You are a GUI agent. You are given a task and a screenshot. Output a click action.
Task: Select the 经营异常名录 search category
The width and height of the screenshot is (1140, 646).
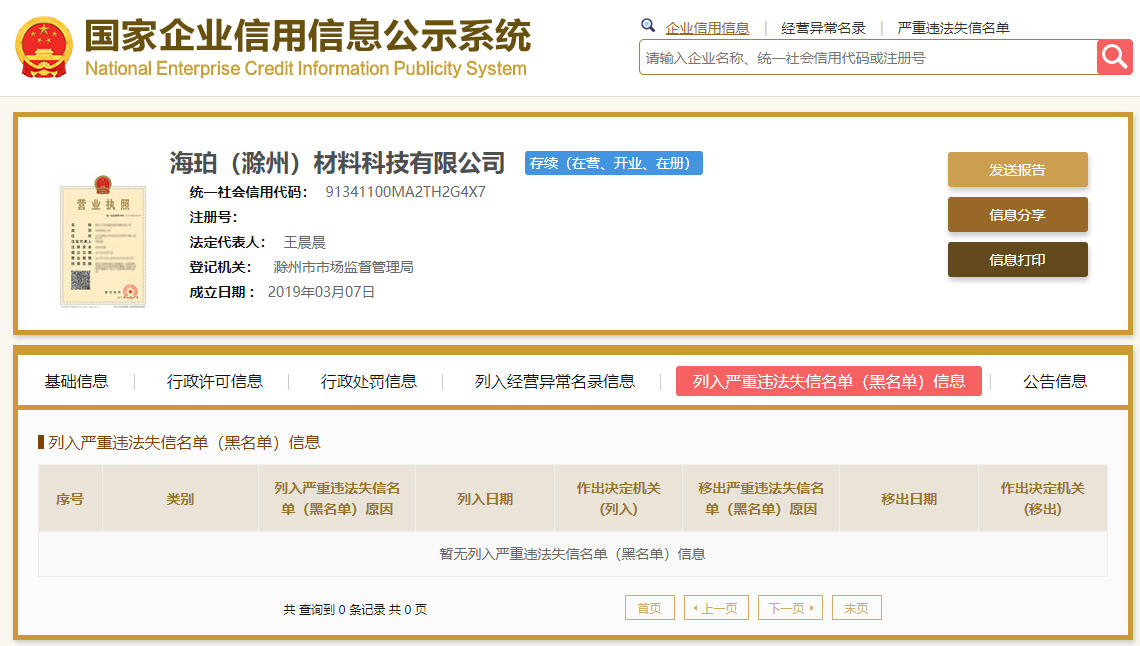[823, 28]
